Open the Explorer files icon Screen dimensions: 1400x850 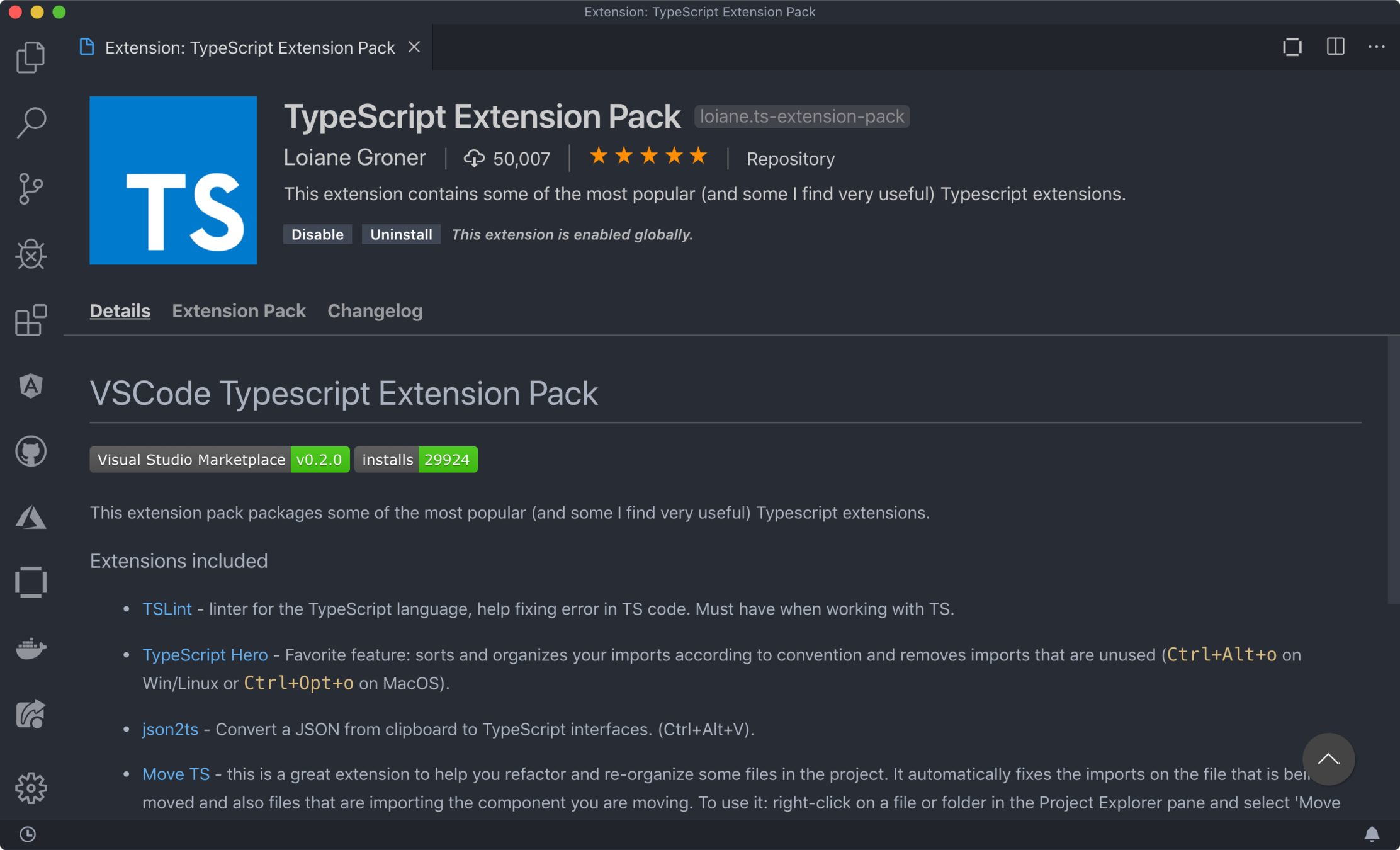click(x=30, y=57)
